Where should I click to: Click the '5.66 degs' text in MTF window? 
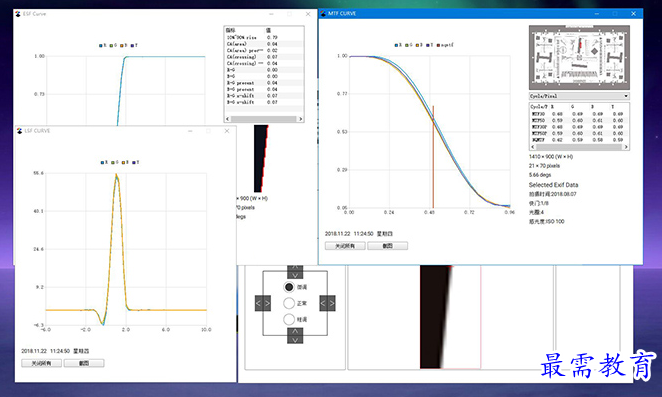540,175
